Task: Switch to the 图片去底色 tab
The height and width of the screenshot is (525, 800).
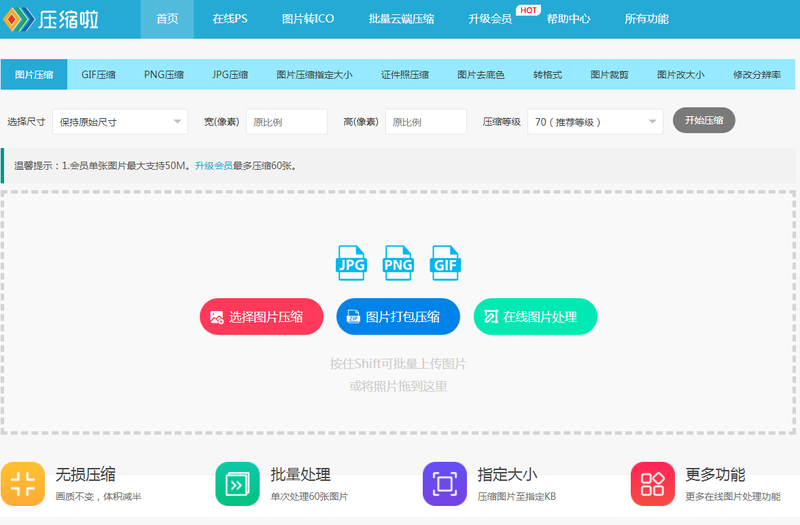Action: click(481, 74)
